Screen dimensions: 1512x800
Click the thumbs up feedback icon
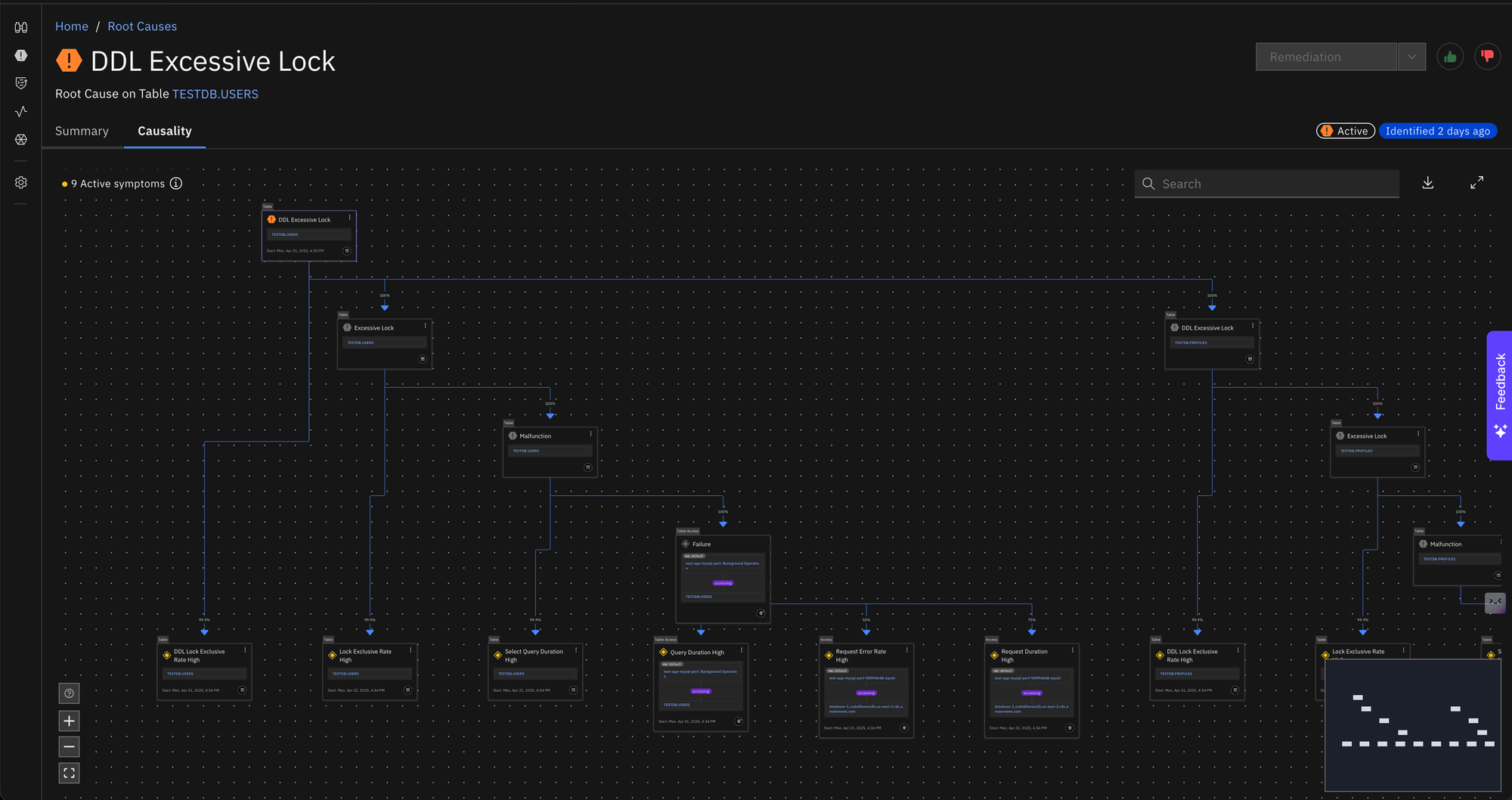(x=1449, y=57)
